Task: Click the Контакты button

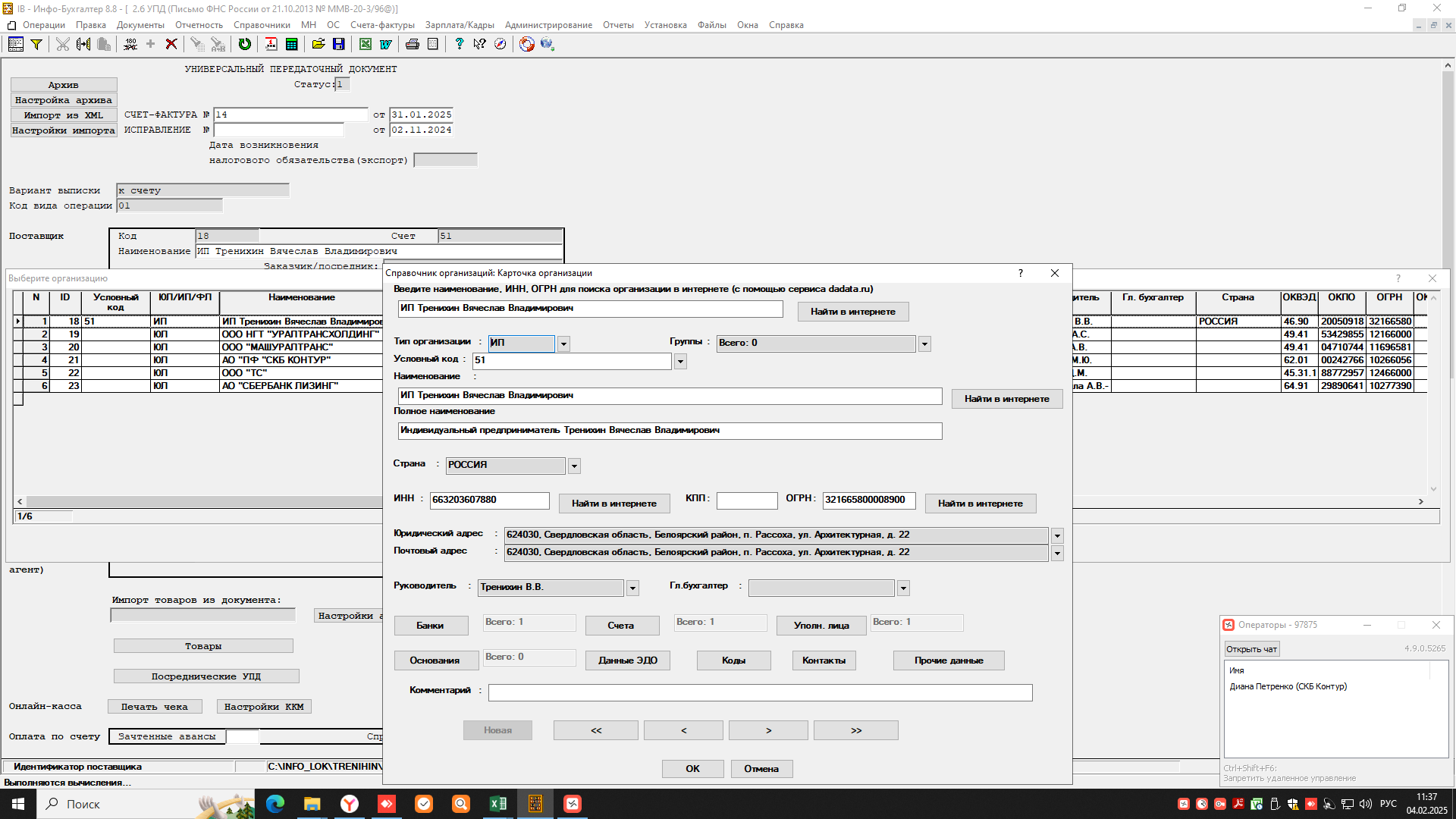Action: tap(824, 661)
